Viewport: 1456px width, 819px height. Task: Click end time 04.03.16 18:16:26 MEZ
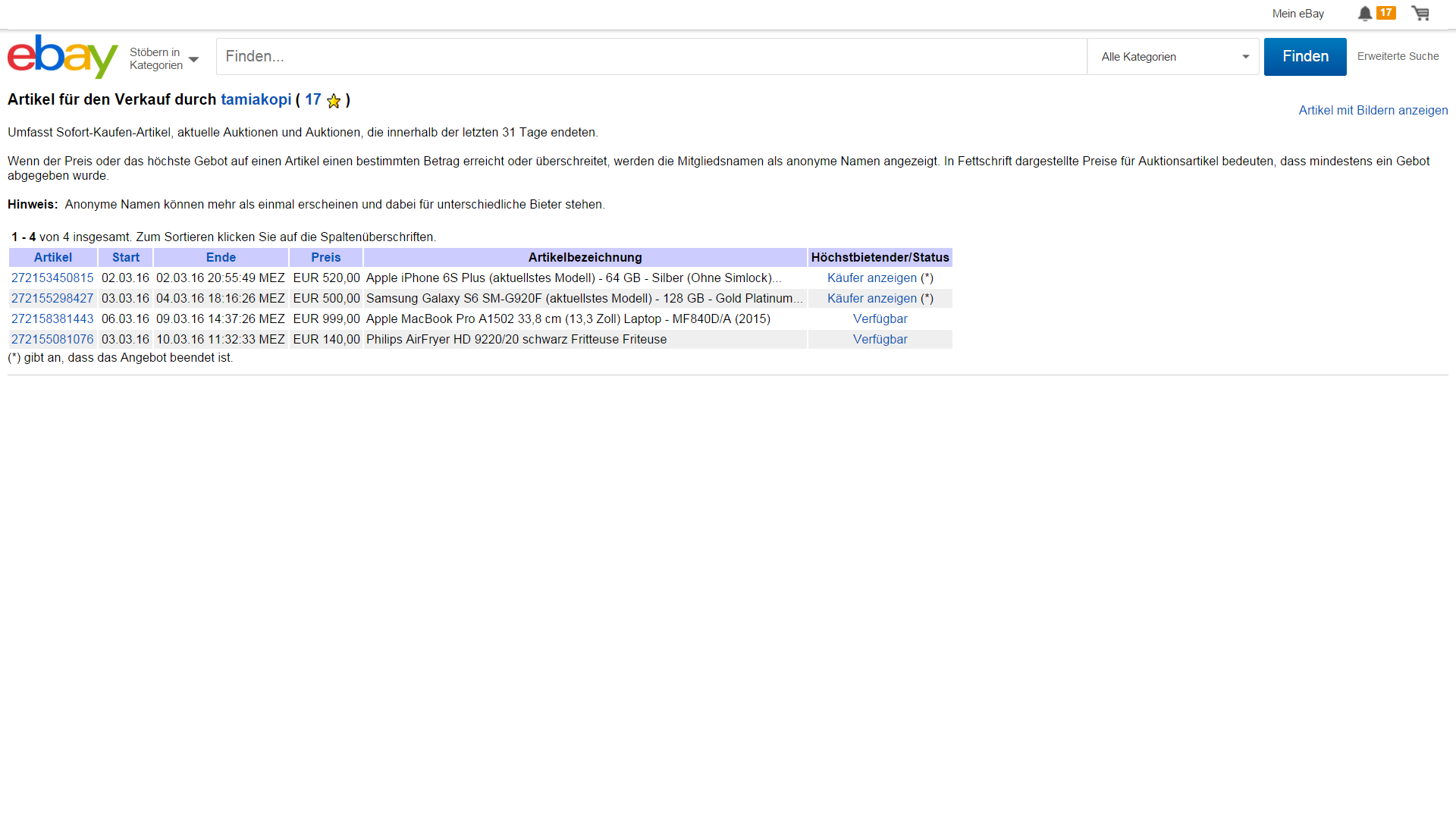pos(221,299)
